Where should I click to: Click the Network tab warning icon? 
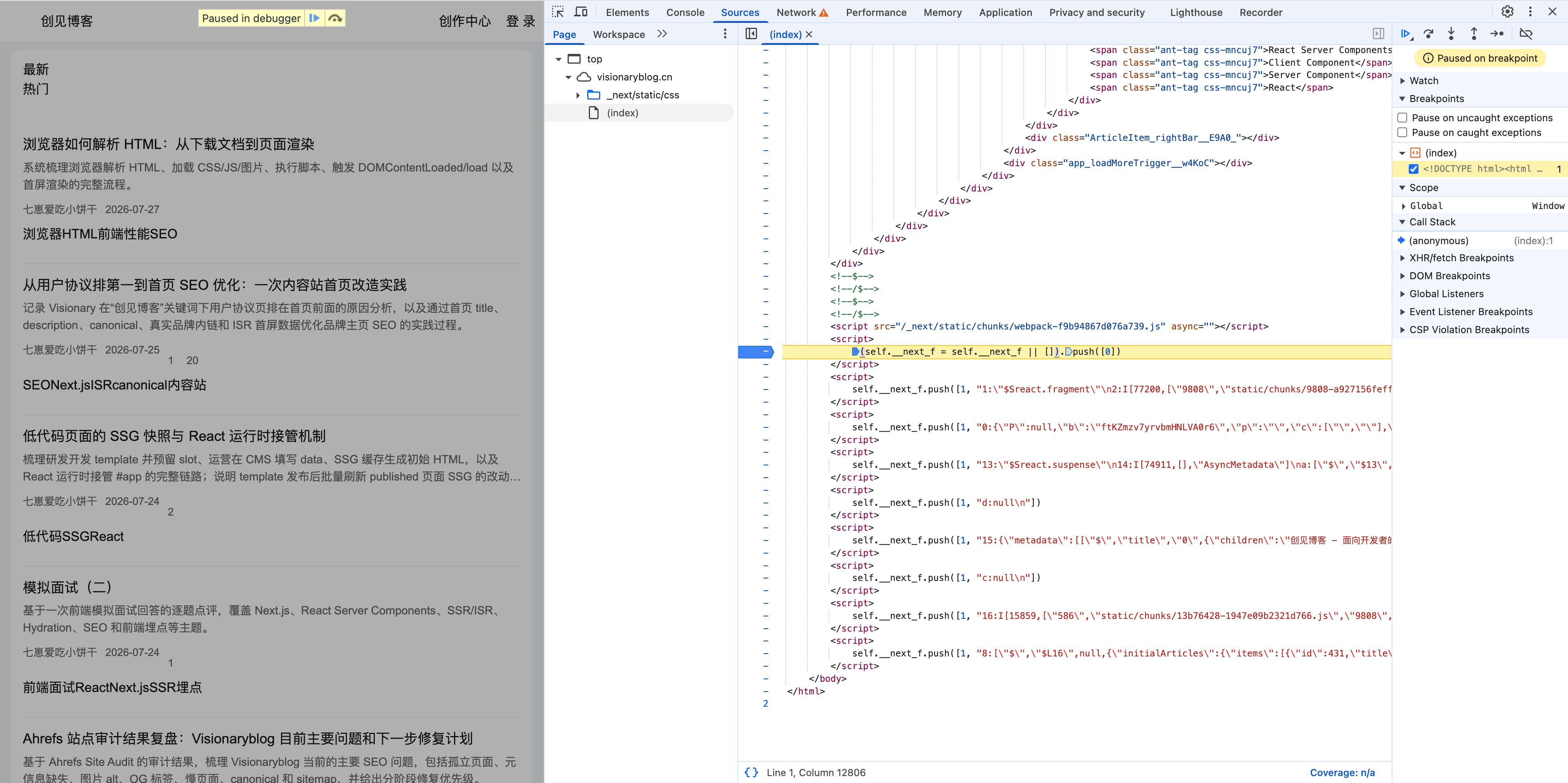(x=824, y=13)
